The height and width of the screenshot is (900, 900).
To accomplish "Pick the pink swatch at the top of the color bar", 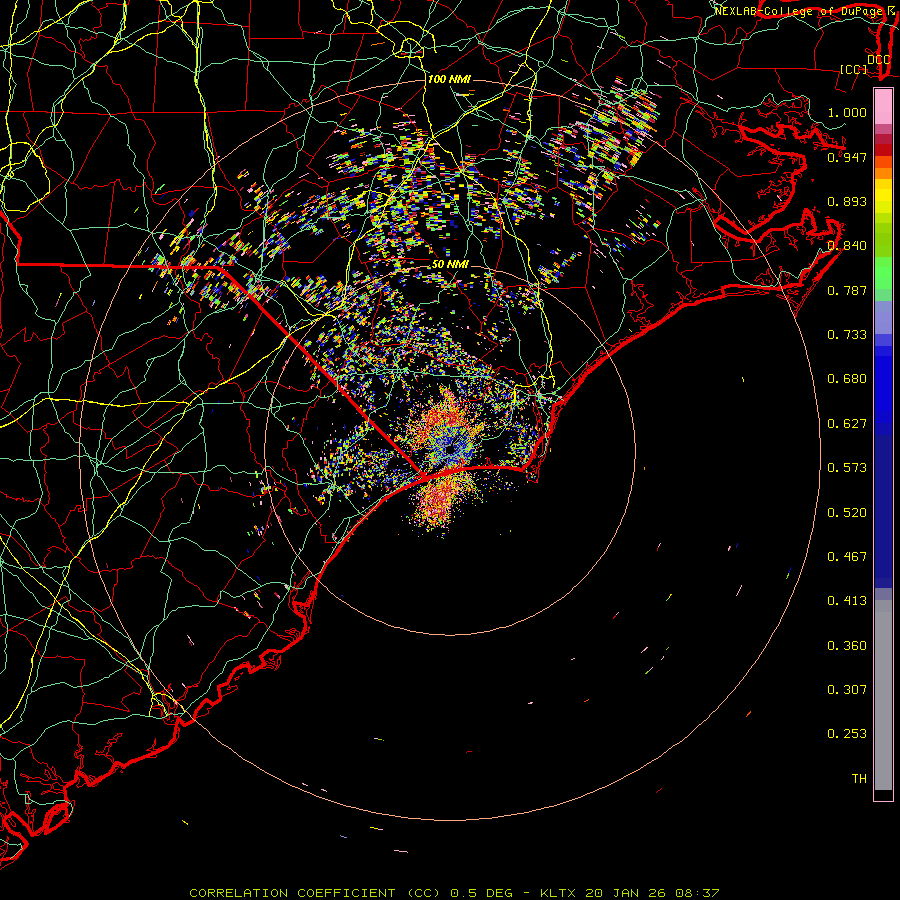I will click(x=883, y=106).
